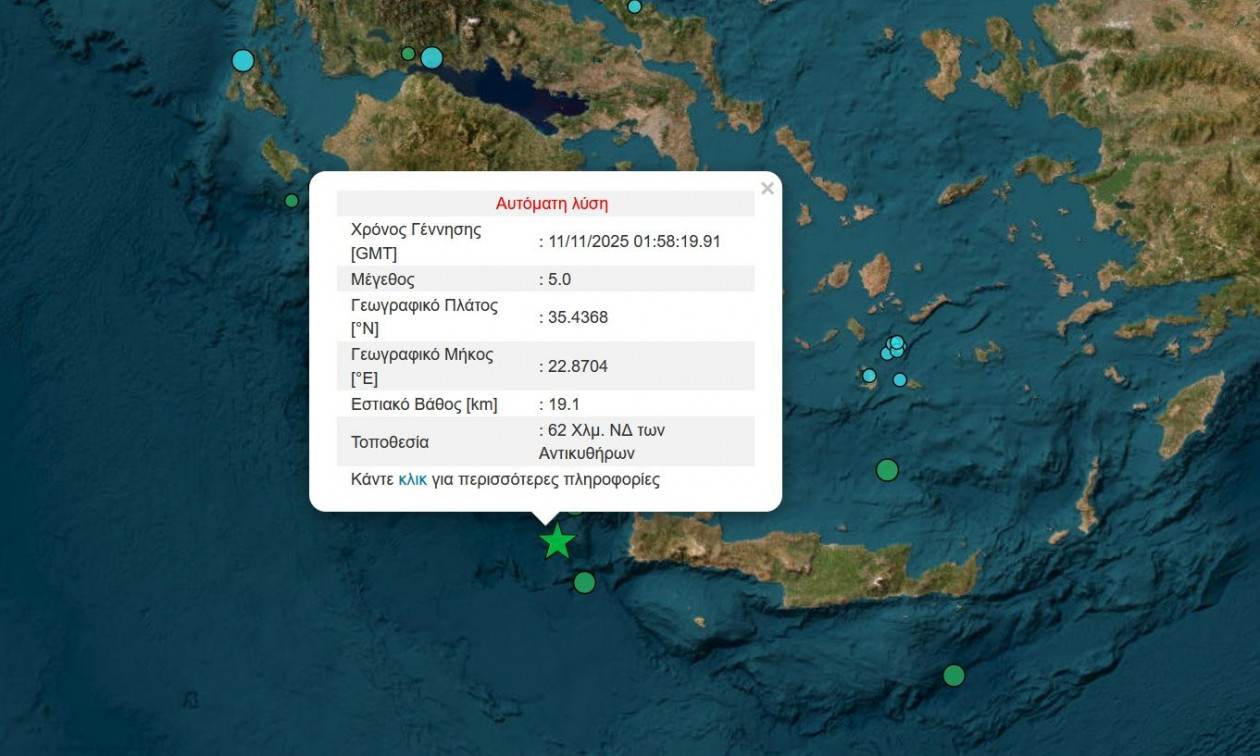
Task: Click the green earthquake marker below the star
Action: (x=583, y=584)
